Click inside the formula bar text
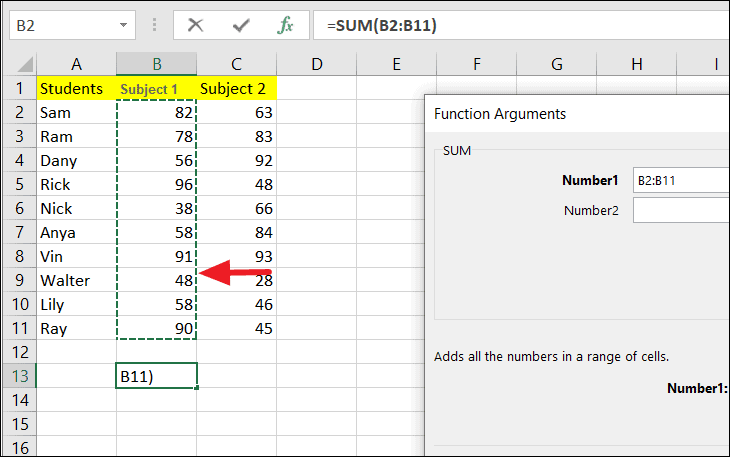The image size is (730, 457). click(520, 25)
